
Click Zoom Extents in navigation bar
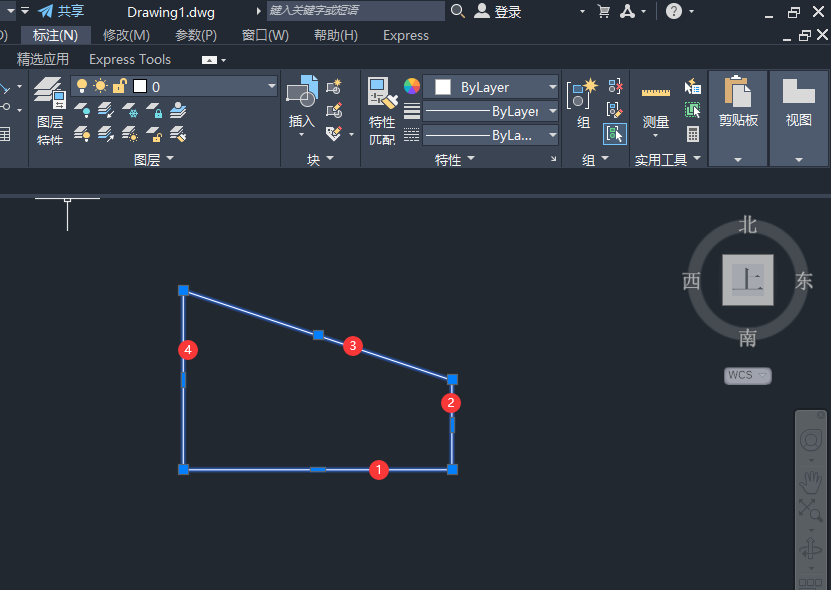click(x=810, y=510)
